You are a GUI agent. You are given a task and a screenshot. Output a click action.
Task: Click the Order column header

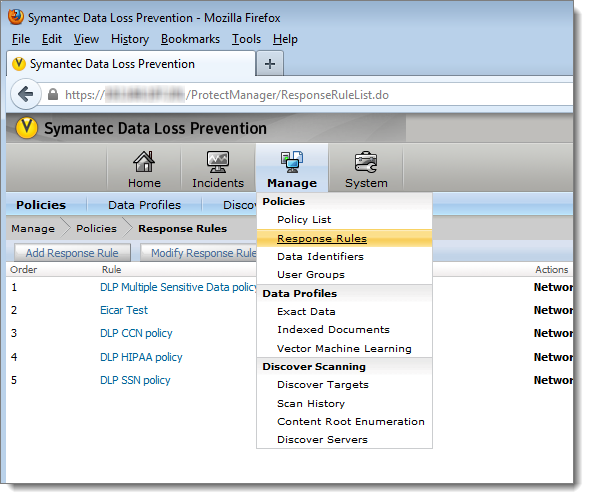pos(24,269)
